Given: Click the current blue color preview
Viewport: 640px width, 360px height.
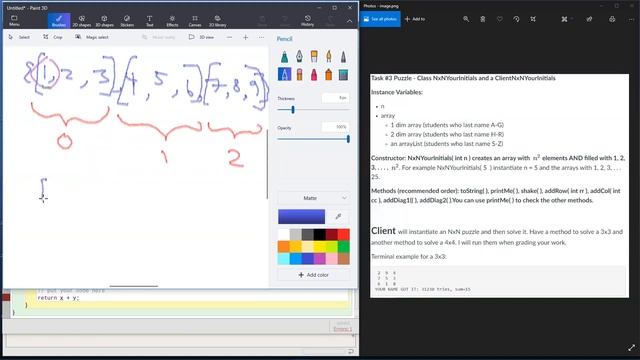Looking at the screenshot, I should tap(301, 216).
